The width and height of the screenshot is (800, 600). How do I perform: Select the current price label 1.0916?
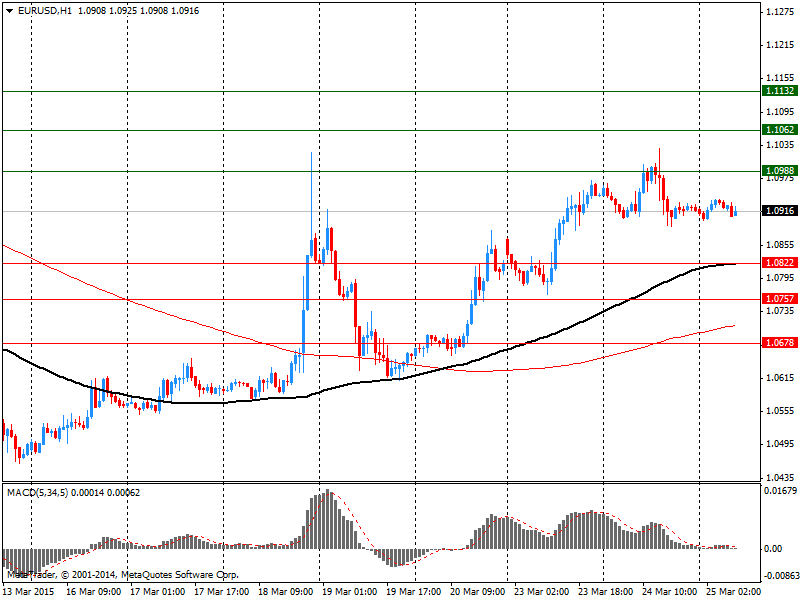coord(779,211)
